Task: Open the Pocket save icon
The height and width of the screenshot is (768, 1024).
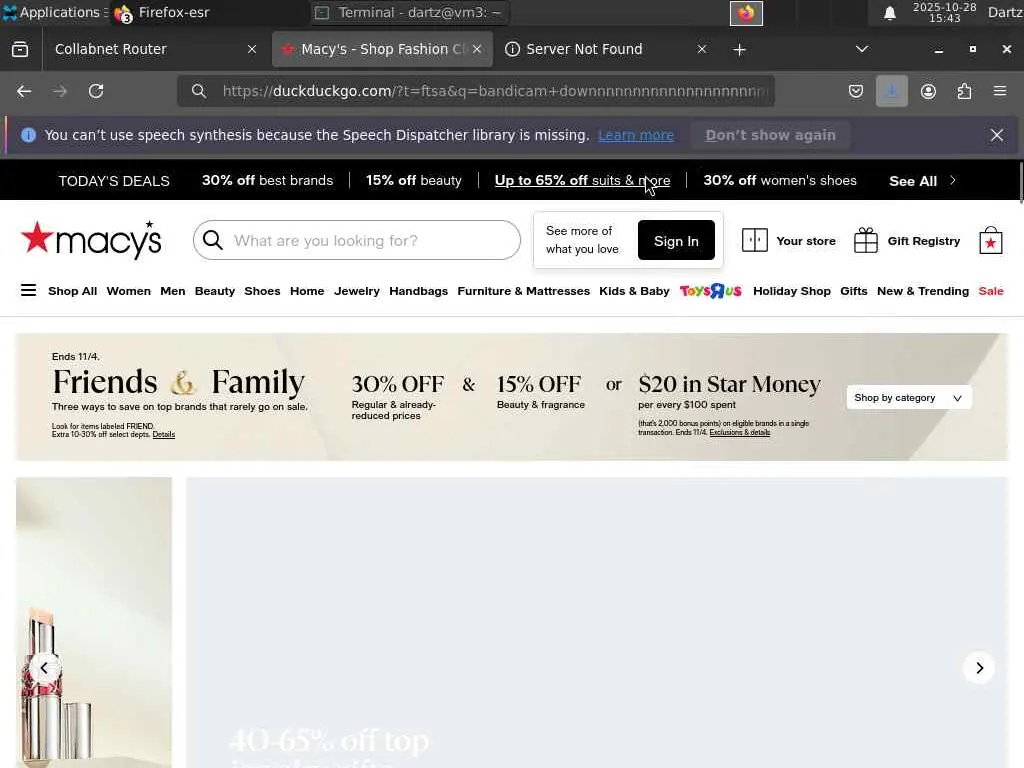Action: point(856,91)
